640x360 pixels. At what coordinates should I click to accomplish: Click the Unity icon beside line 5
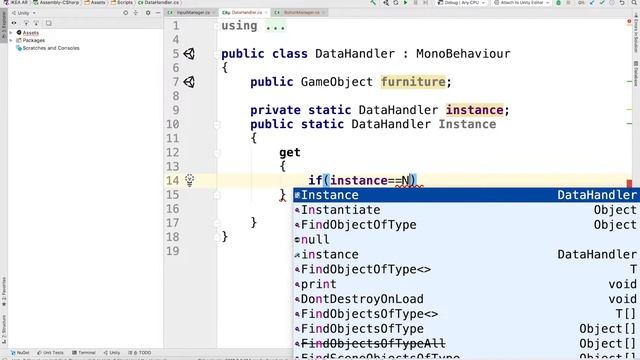point(189,53)
